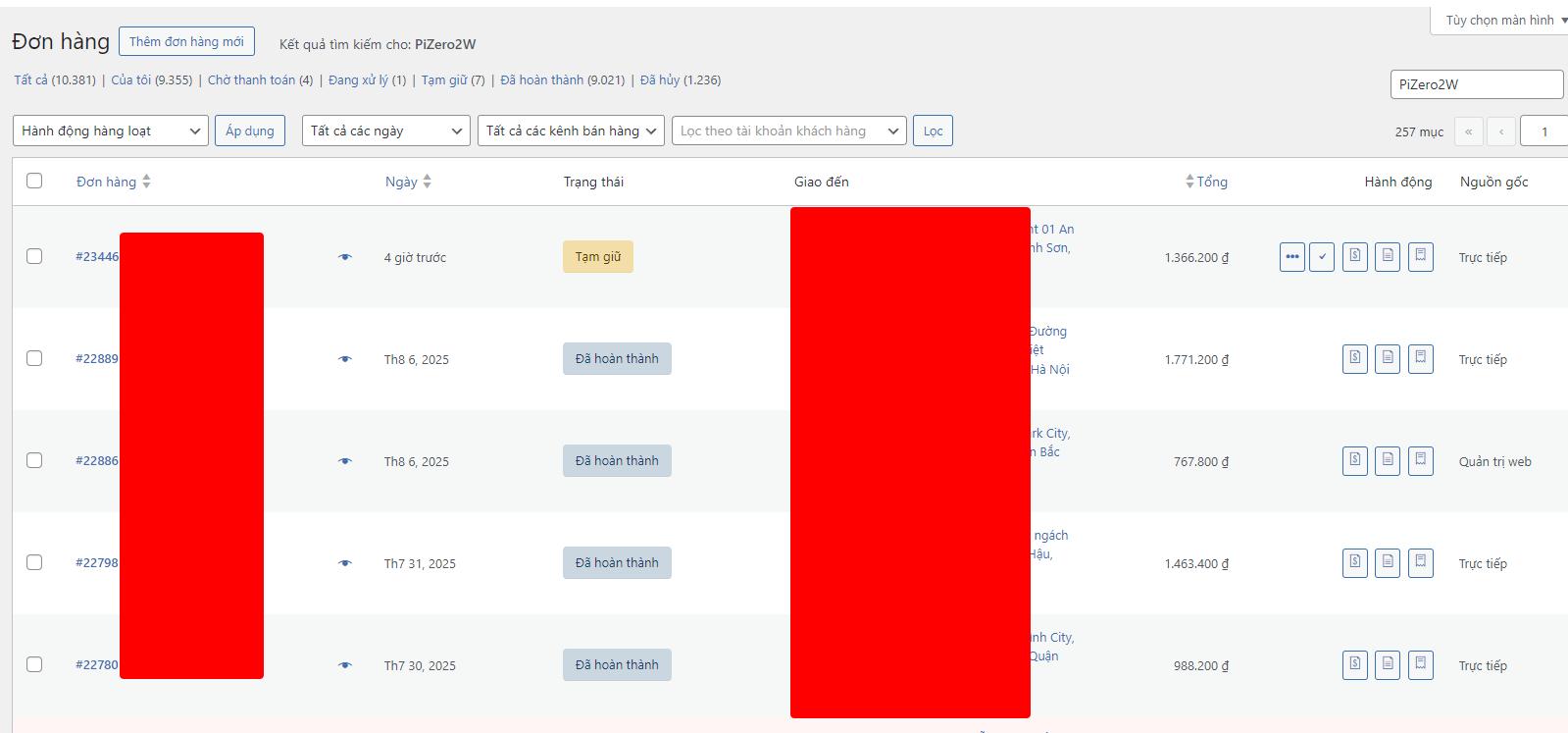Mark order #23446 as processing (three-dots icon)

[x=1291, y=257]
